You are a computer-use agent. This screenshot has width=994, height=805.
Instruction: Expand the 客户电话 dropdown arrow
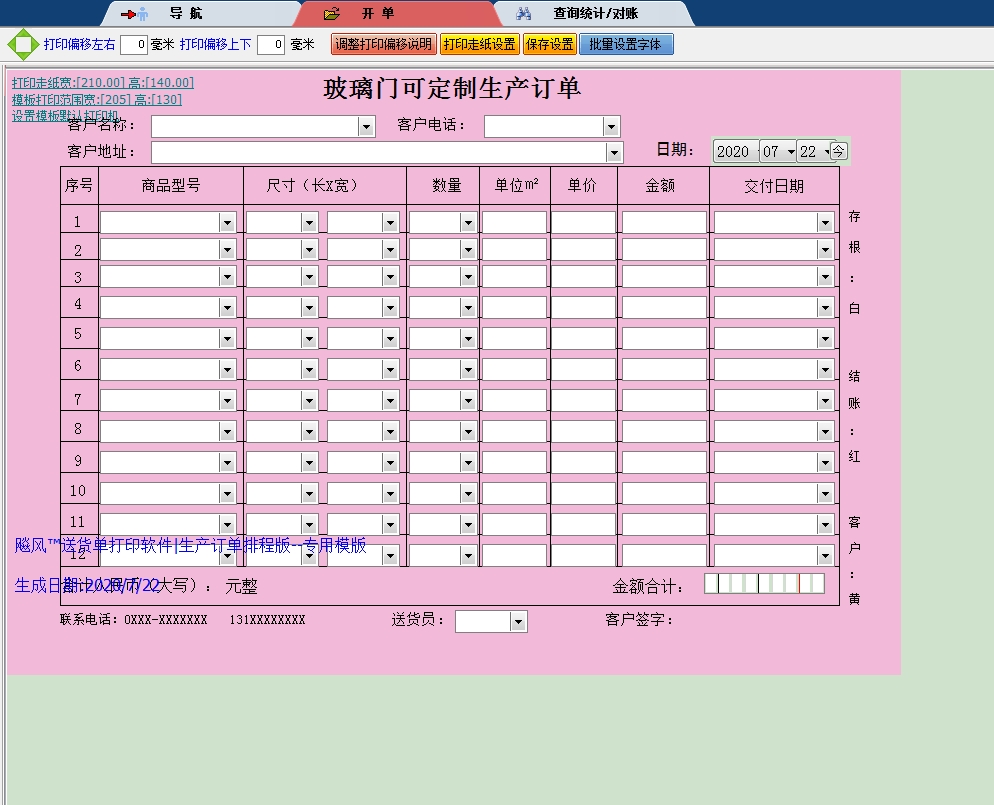pos(611,127)
